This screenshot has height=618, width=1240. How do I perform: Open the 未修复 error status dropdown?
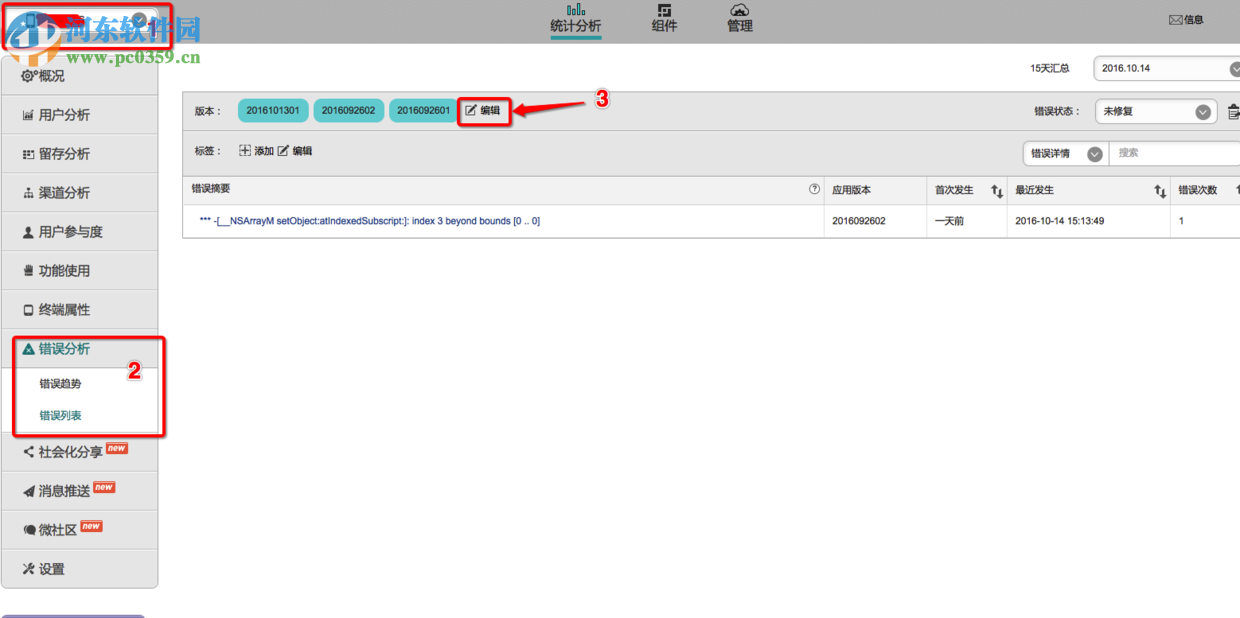[1156, 112]
